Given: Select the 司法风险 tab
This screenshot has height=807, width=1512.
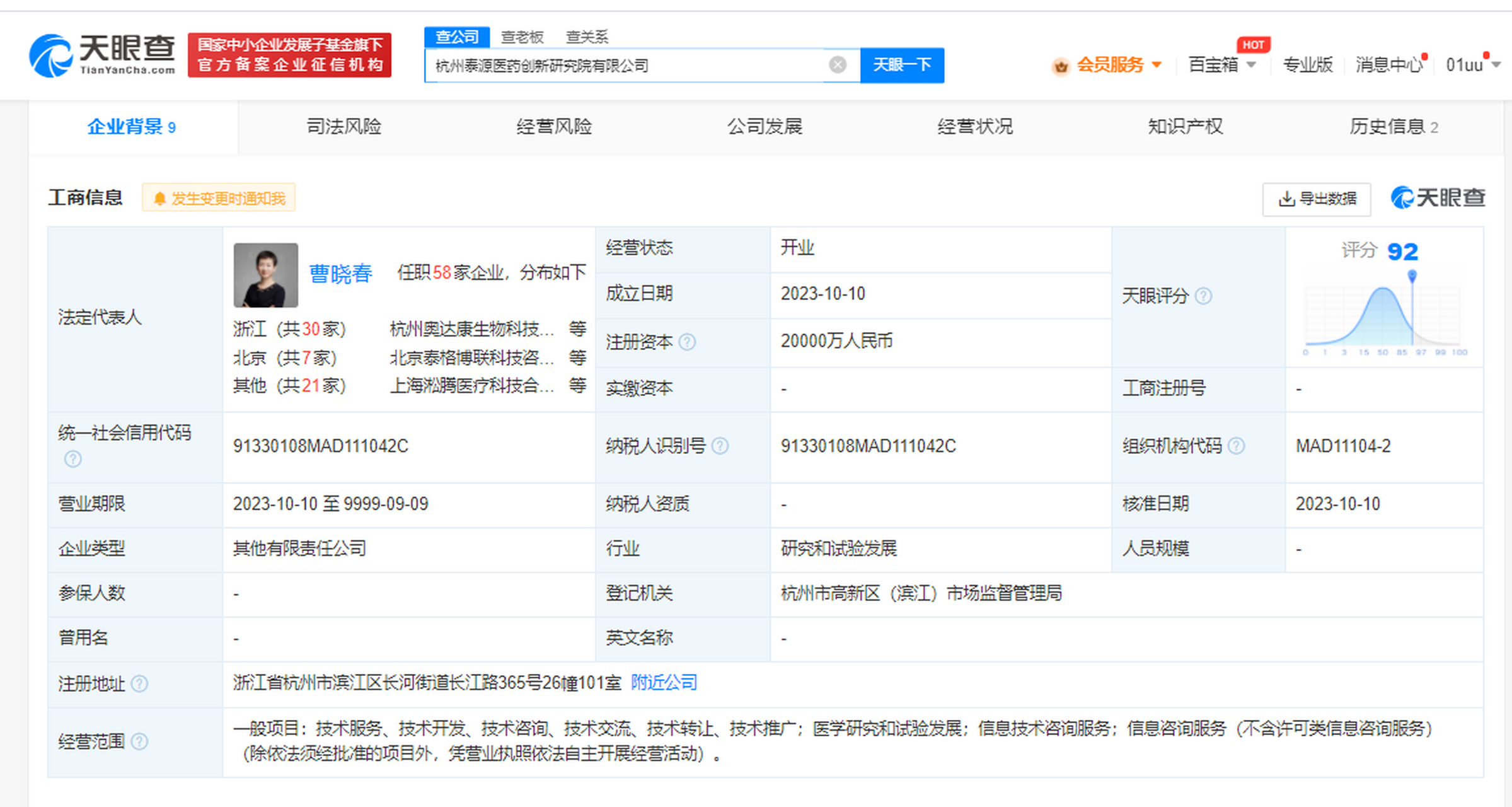Looking at the screenshot, I should point(343,127).
